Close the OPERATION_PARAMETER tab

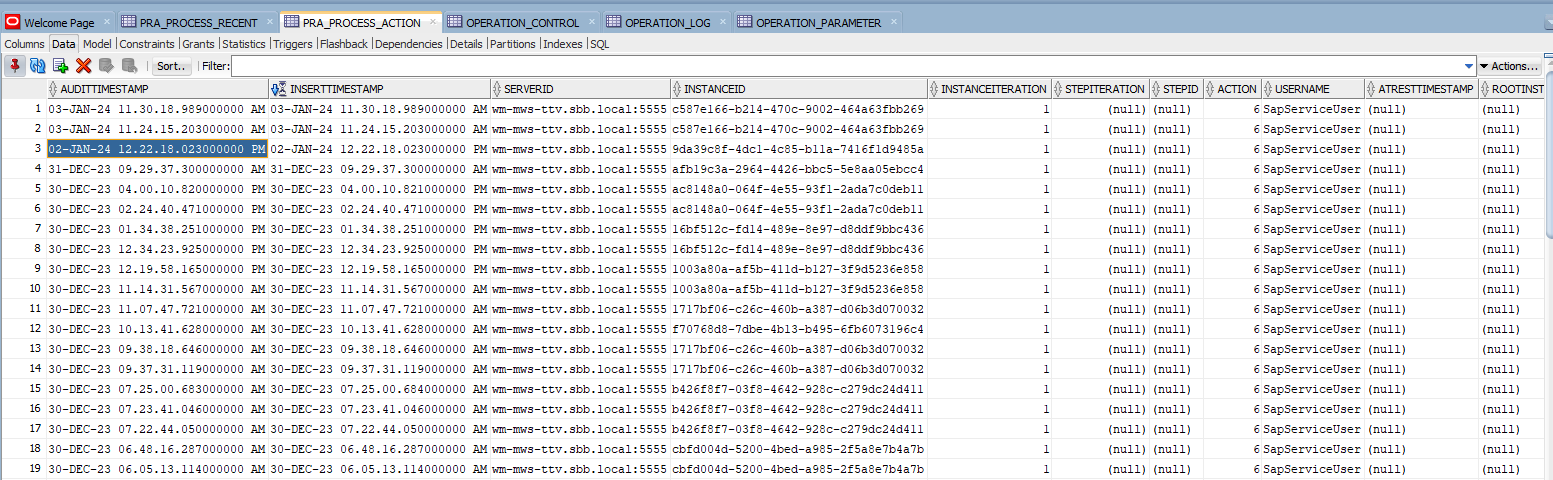(x=893, y=22)
